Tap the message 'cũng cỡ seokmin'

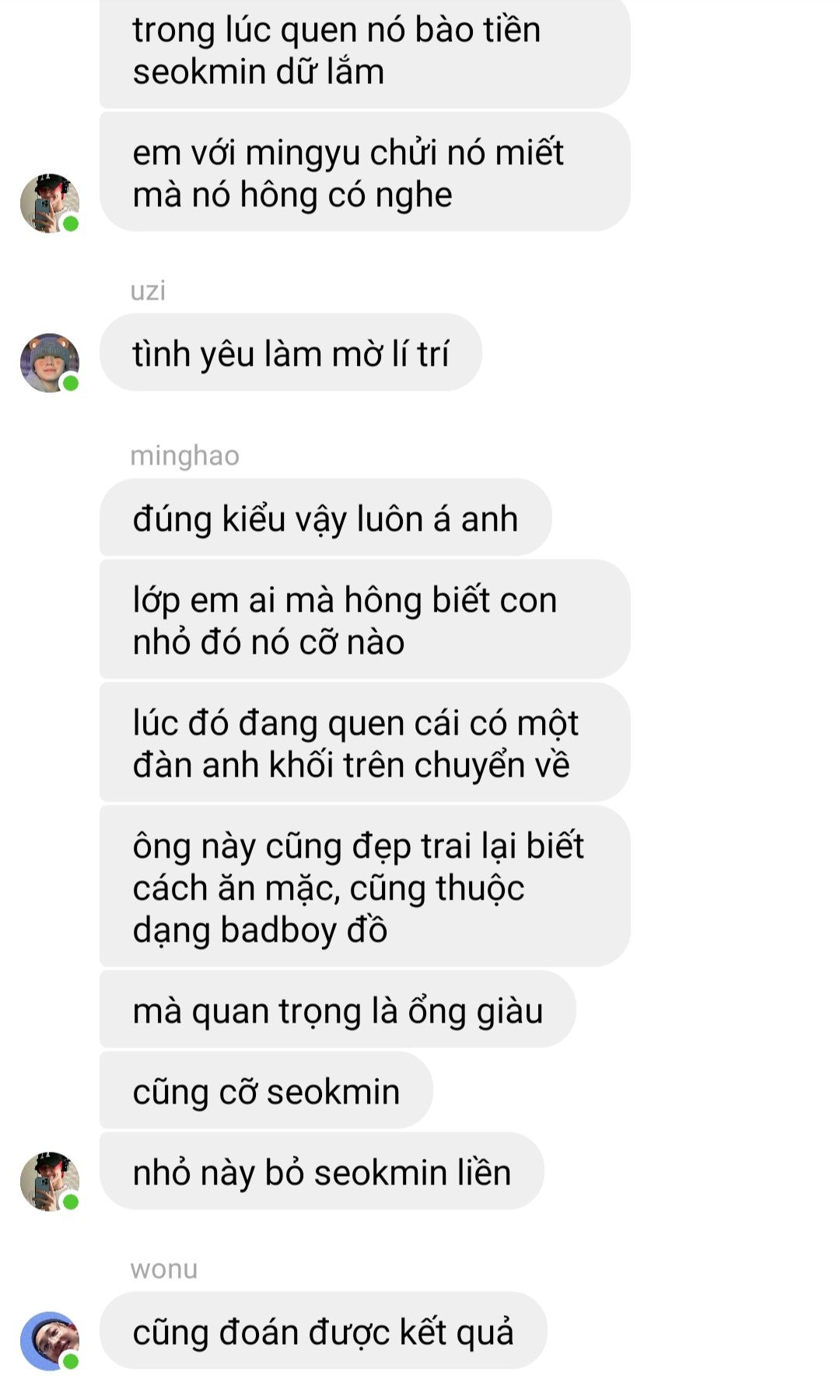click(266, 1090)
